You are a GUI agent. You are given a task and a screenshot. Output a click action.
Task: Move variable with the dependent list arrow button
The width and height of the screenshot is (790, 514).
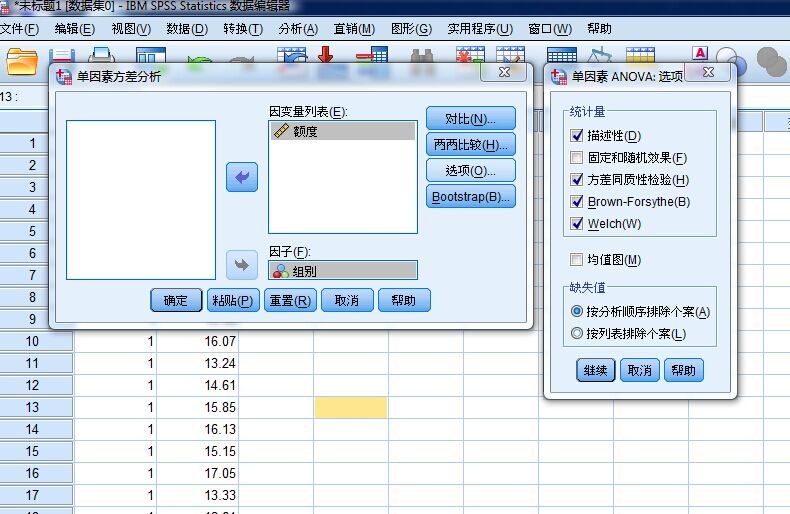[x=242, y=177]
